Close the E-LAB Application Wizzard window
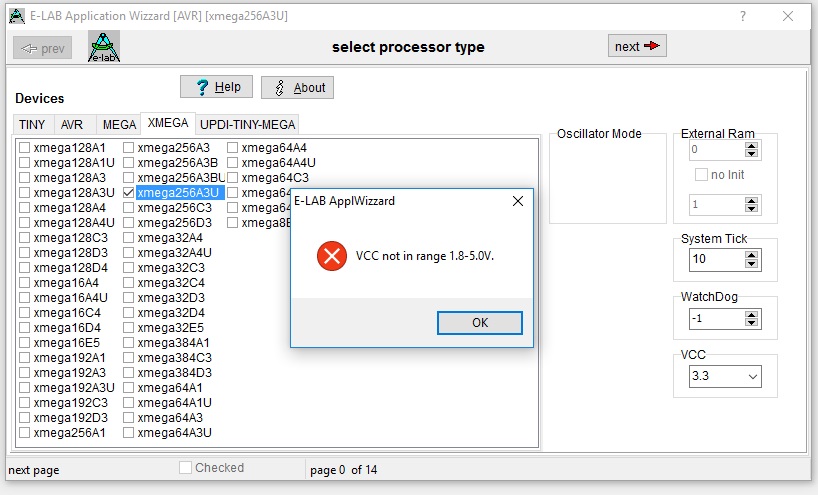Screen dimensions: 818x495 tap(788, 16)
